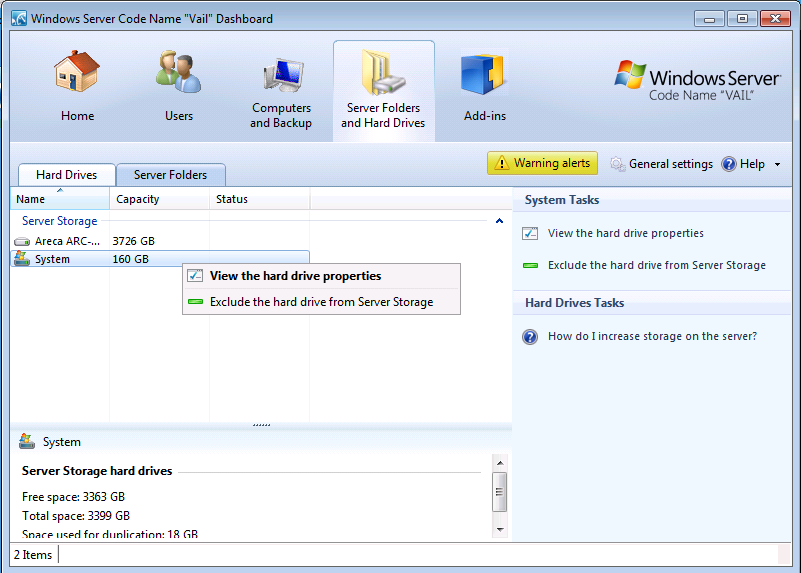801x573 pixels.
Task: Click context menu properties checkmark icon
Action: point(195,276)
